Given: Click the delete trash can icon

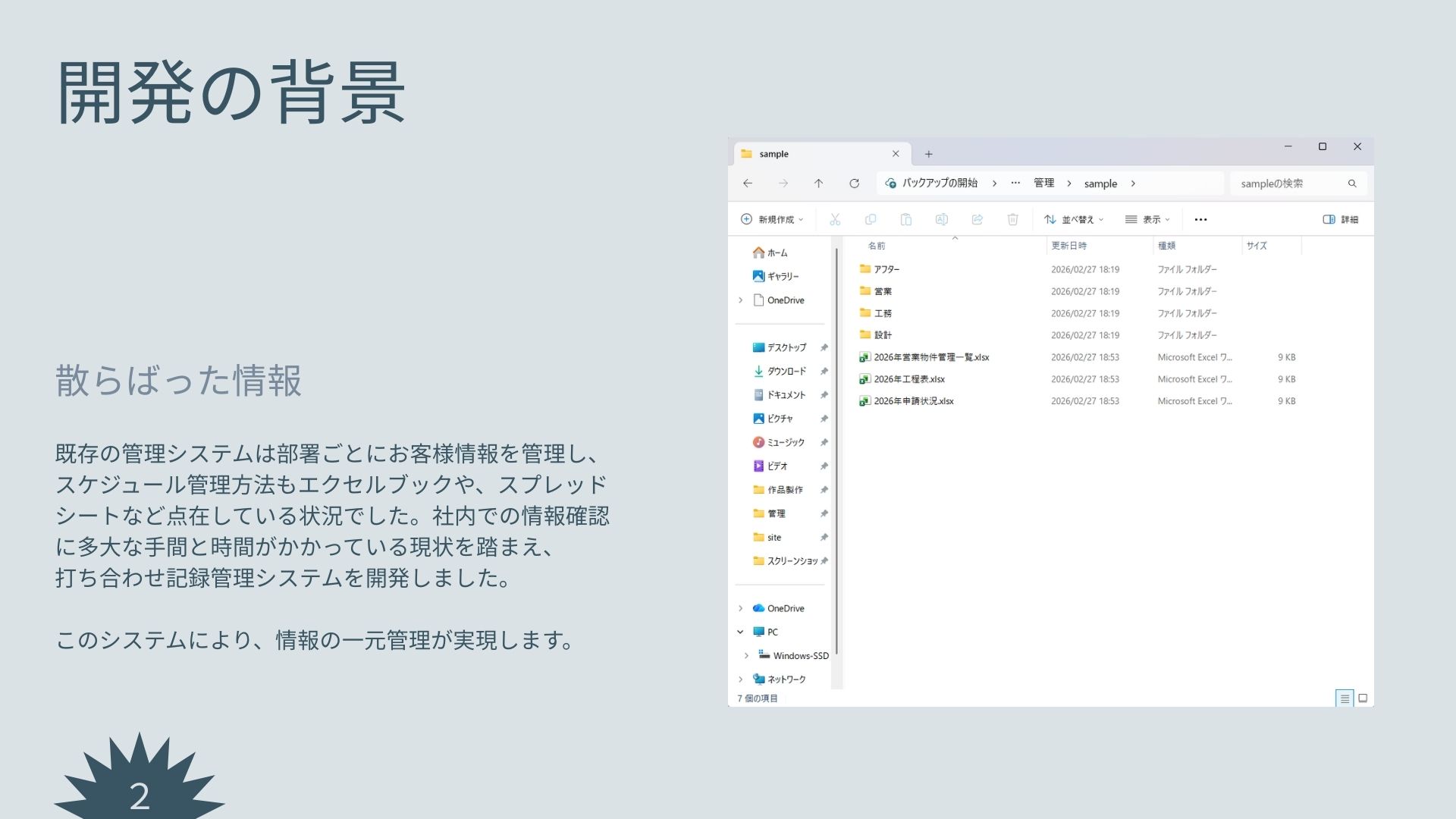Looking at the screenshot, I should coord(1012,220).
